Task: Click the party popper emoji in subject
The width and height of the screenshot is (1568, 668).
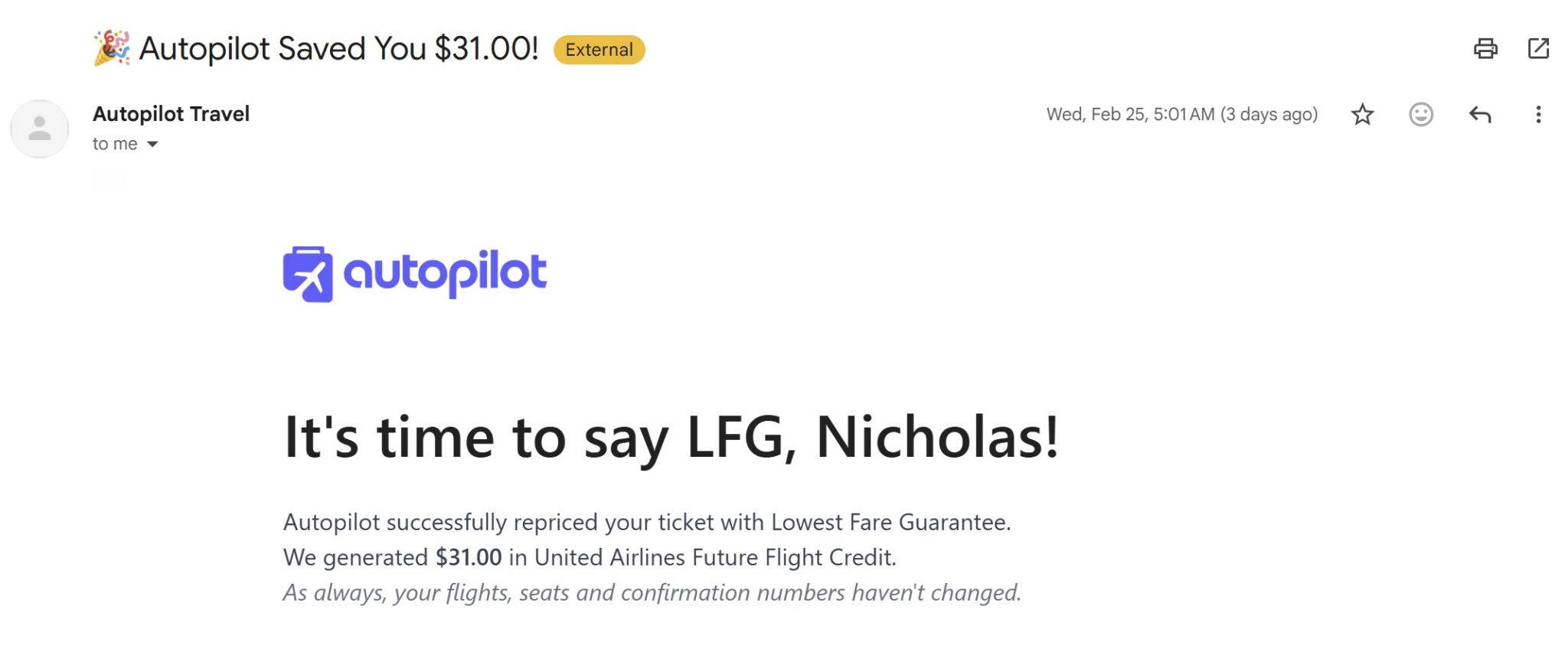Action: [112, 48]
